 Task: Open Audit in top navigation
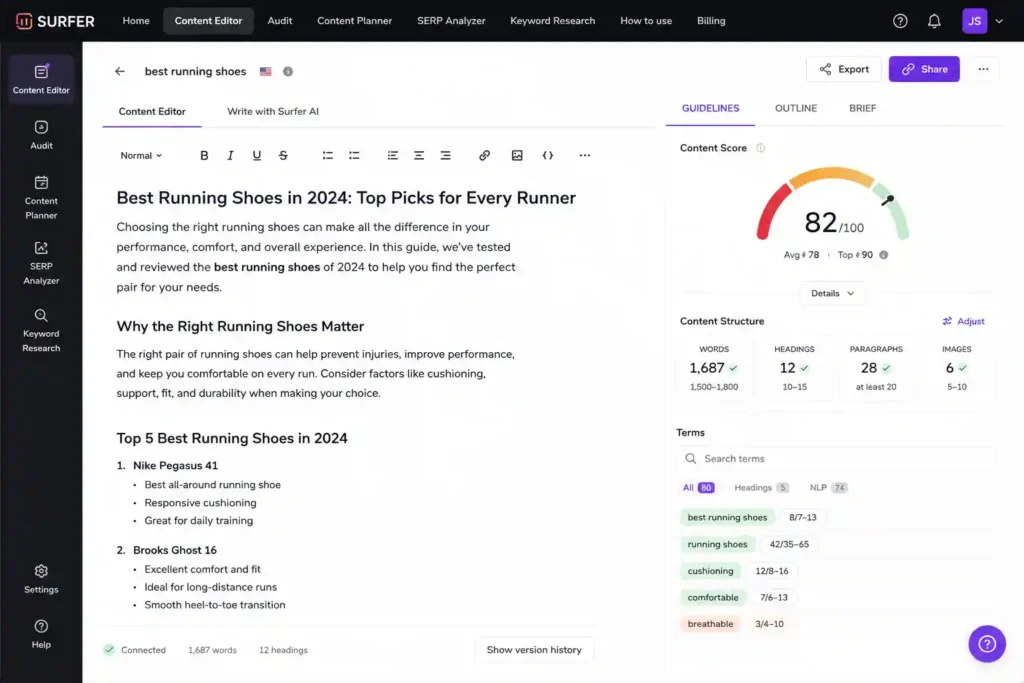pyautogui.click(x=280, y=21)
